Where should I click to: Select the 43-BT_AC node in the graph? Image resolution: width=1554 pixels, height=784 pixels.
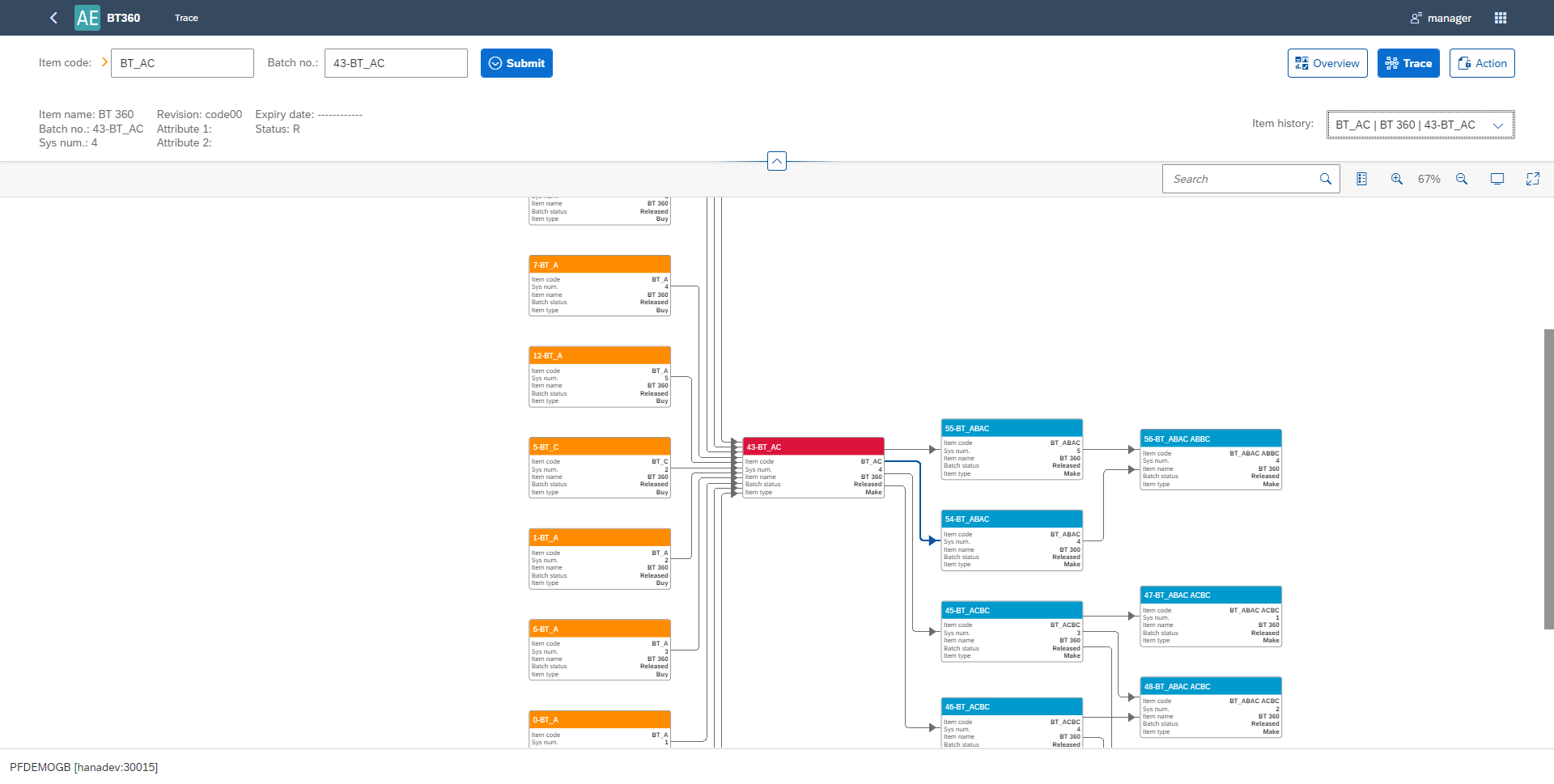[812, 446]
